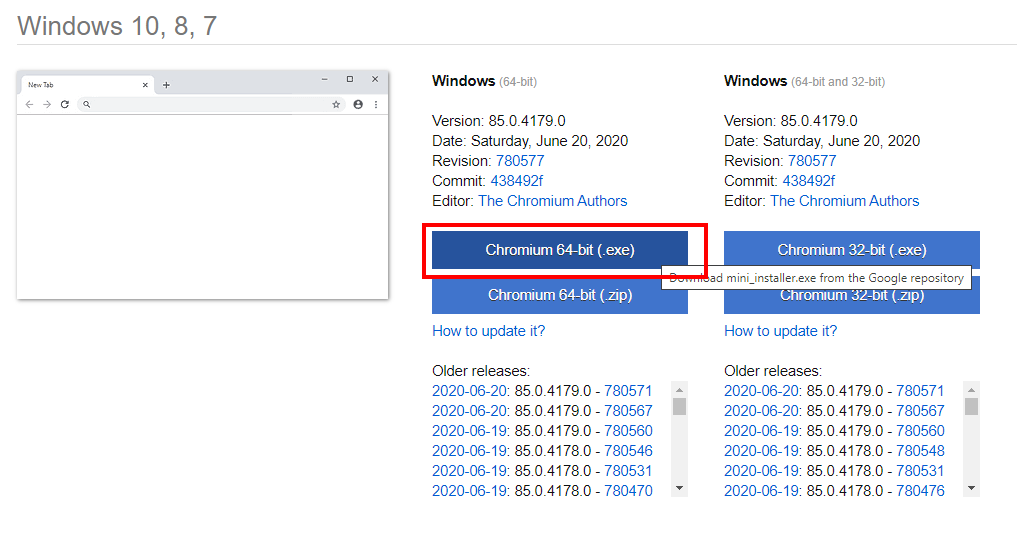
Task: Open Revision 780577 link under Windows (64-bit)
Action: click(520, 161)
